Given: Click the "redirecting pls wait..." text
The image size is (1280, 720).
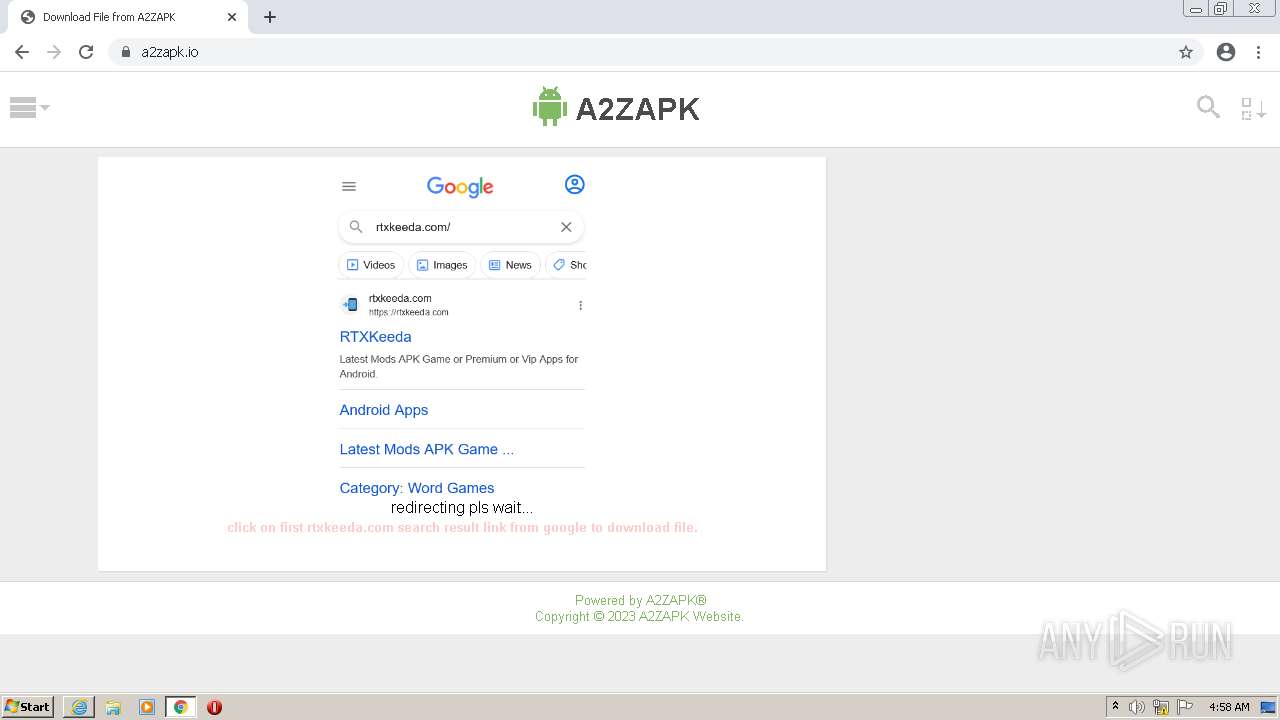Looking at the screenshot, I should [x=462, y=508].
